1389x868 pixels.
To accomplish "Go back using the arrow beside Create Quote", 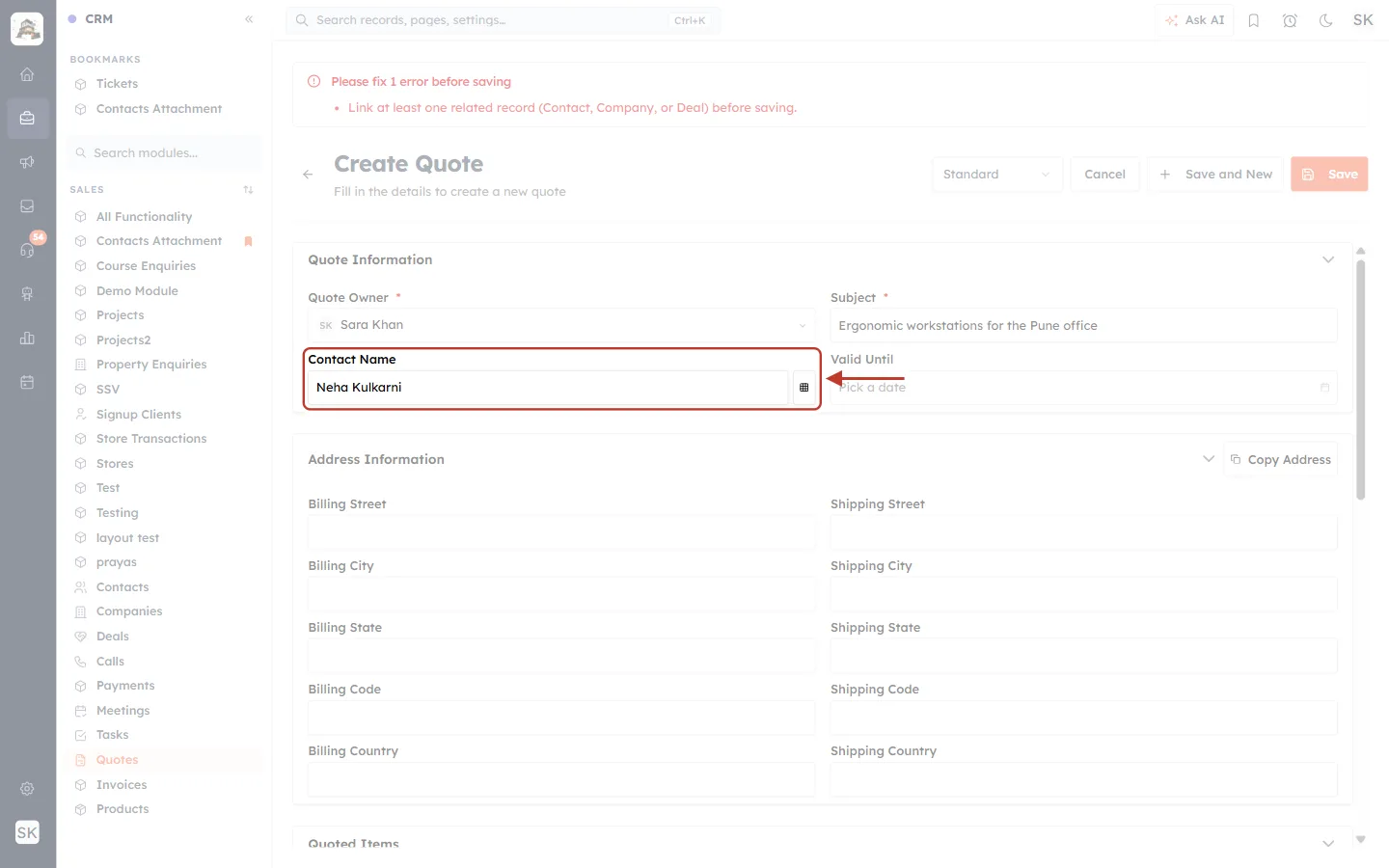I will click(x=308, y=175).
